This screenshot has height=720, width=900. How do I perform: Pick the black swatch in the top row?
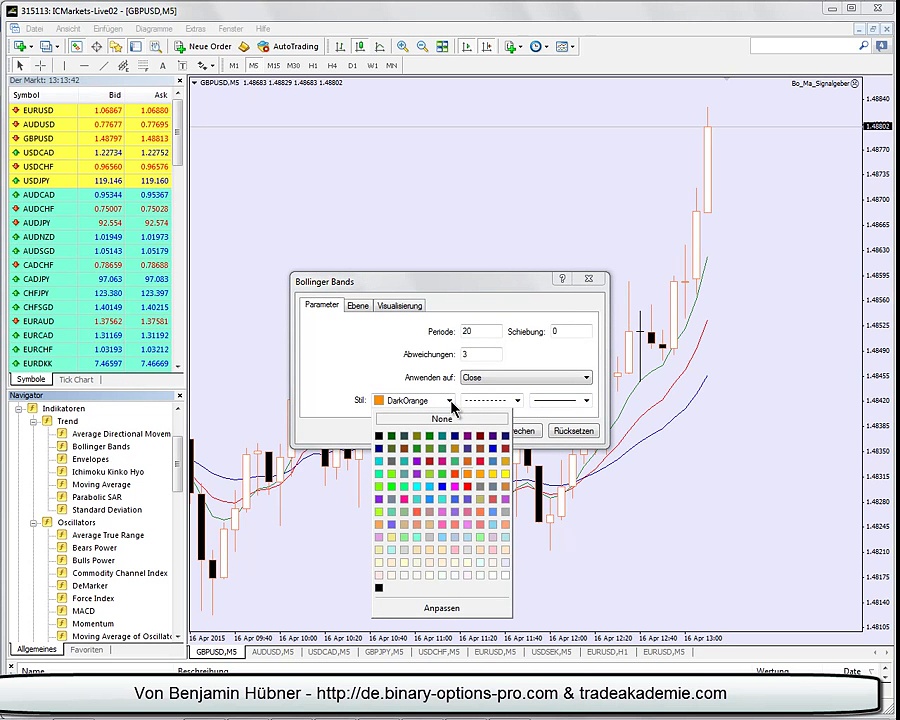(379, 436)
